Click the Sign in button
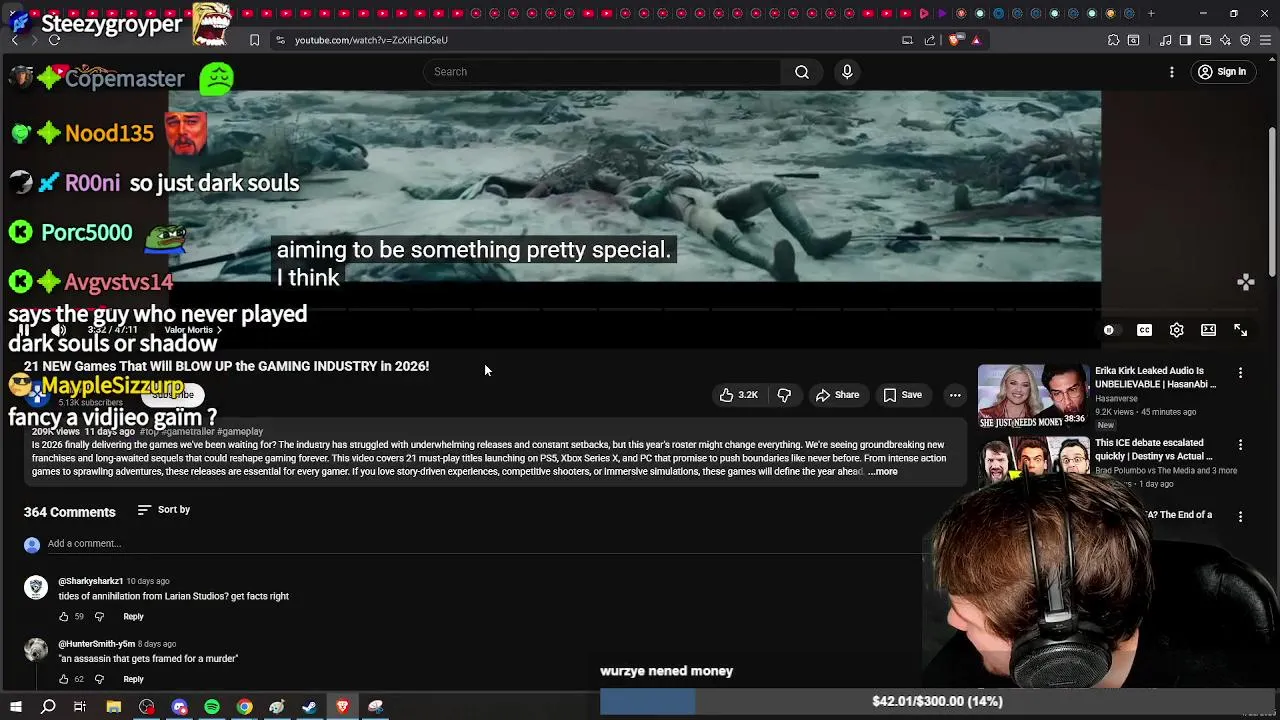Image resolution: width=1280 pixels, height=720 pixels. coord(1222,72)
